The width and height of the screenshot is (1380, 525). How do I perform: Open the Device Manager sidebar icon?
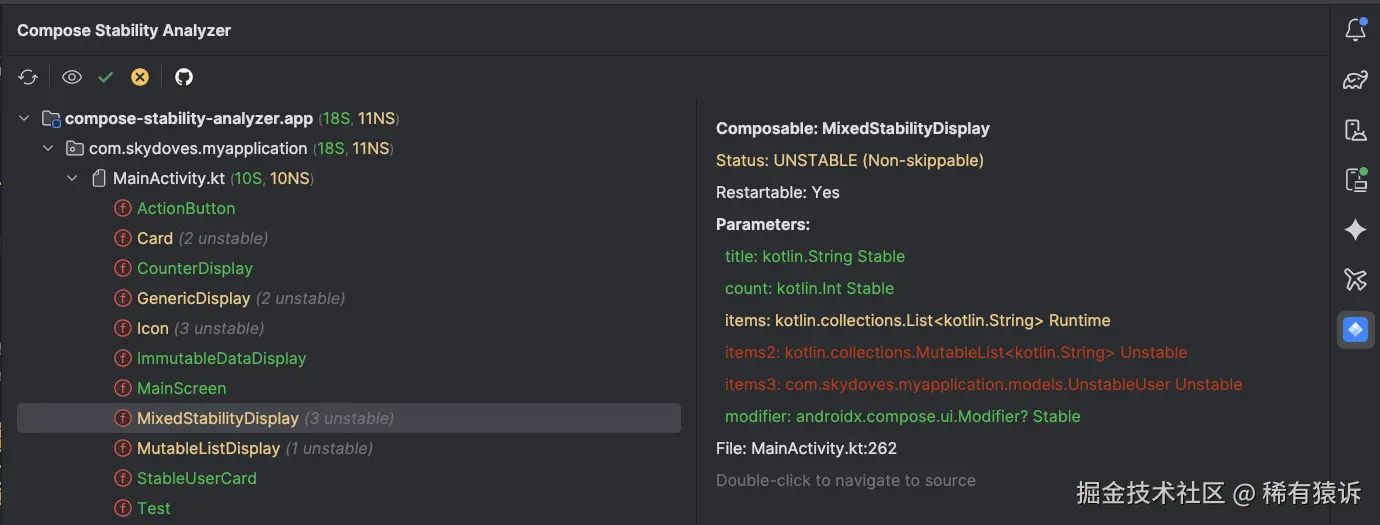click(x=1355, y=130)
